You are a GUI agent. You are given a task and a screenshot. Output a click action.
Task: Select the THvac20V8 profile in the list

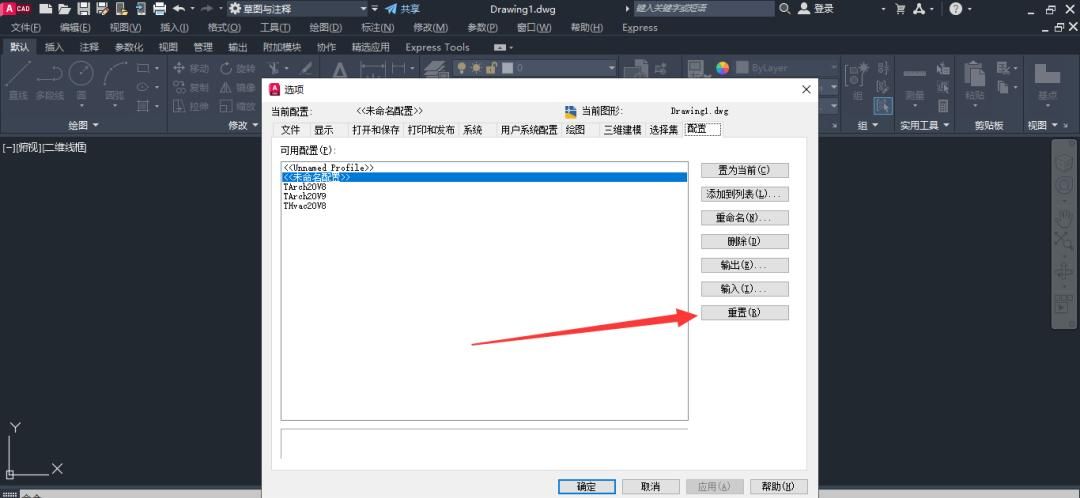484,205
